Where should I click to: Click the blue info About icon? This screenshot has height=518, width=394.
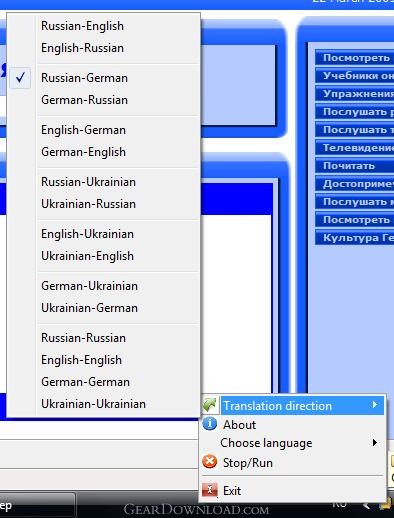(x=210, y=424)
